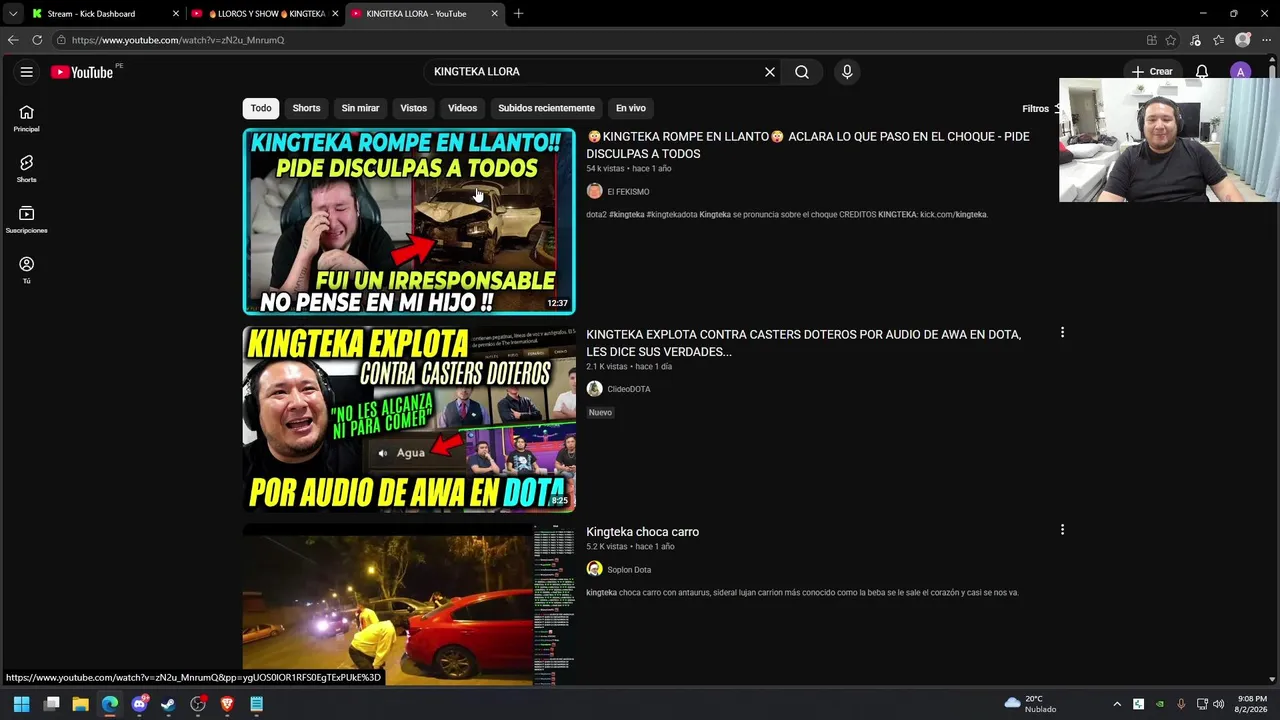The image size is (1280, 720).
Task: Open YouTube notifications bell
Action: point(1202,72)
